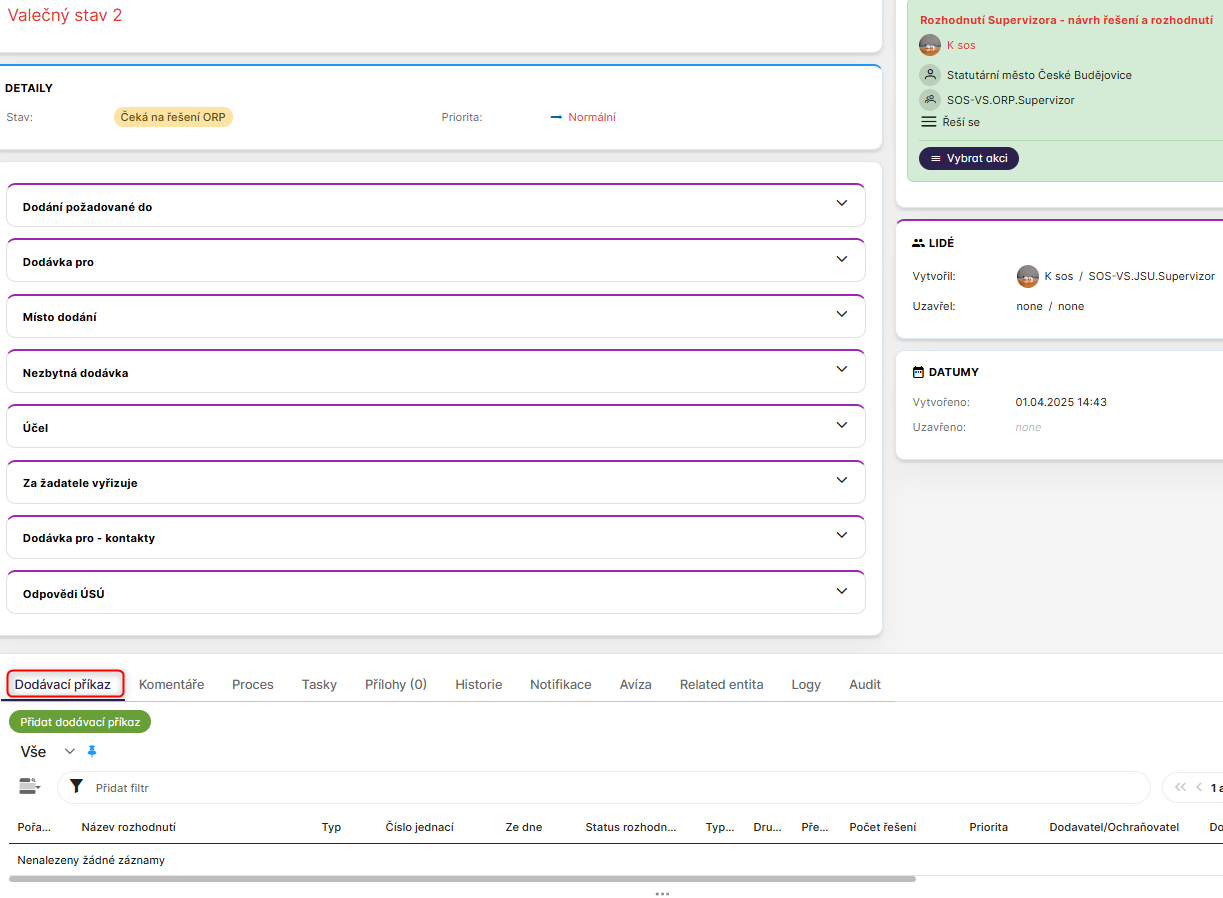Click the funnel filter icon
Viewport: 1223px width, 898px height.
click(76, 787)
